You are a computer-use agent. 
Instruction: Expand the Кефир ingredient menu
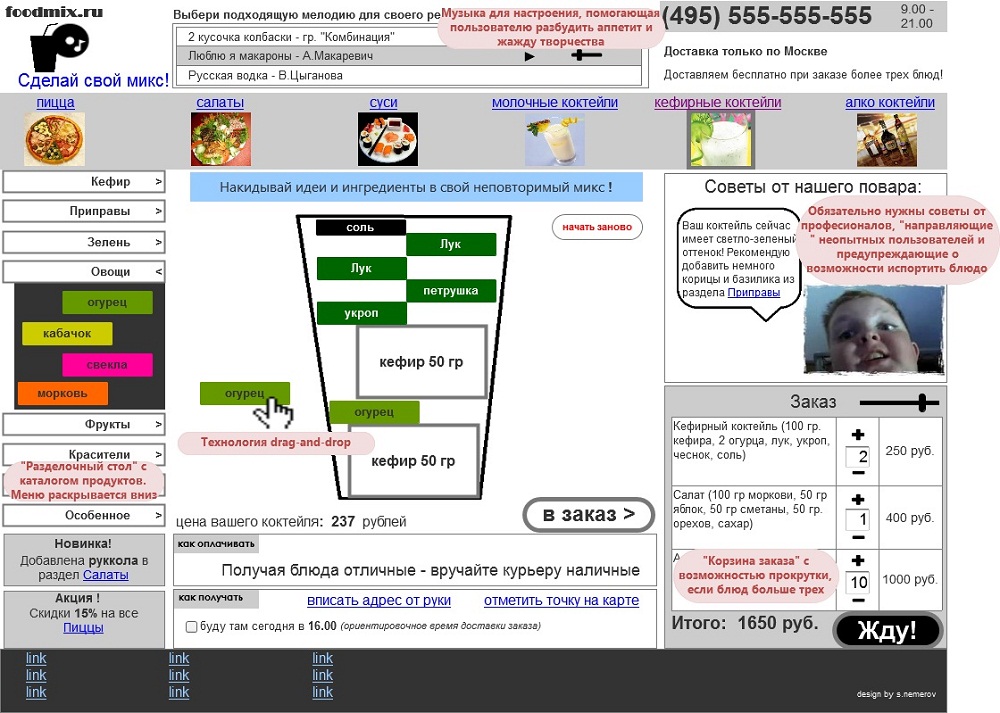[84, 182]
